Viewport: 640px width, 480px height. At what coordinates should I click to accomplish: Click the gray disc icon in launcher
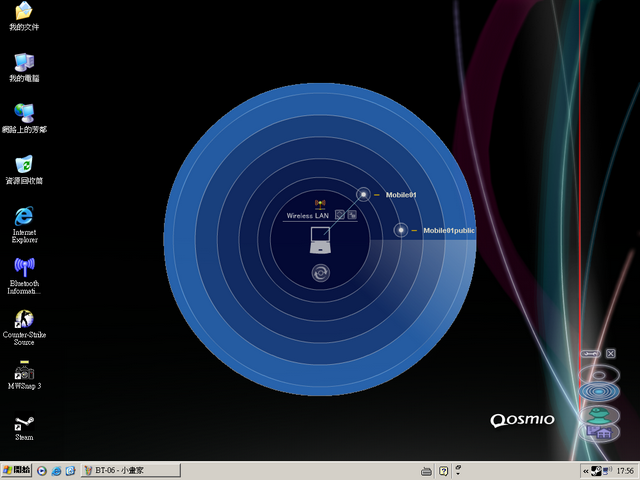point(599,375)
